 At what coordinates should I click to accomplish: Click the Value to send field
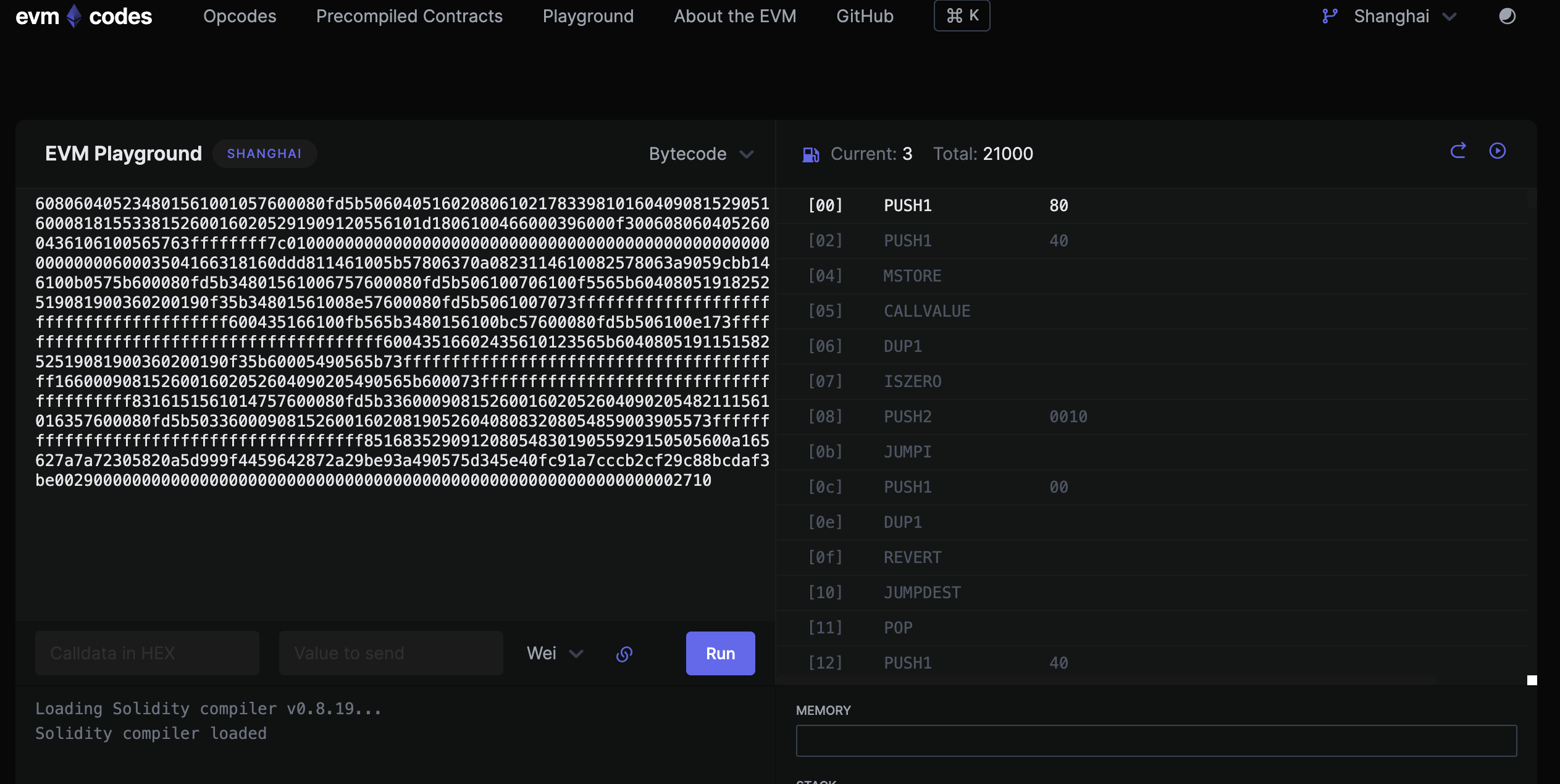pos(391,653)
